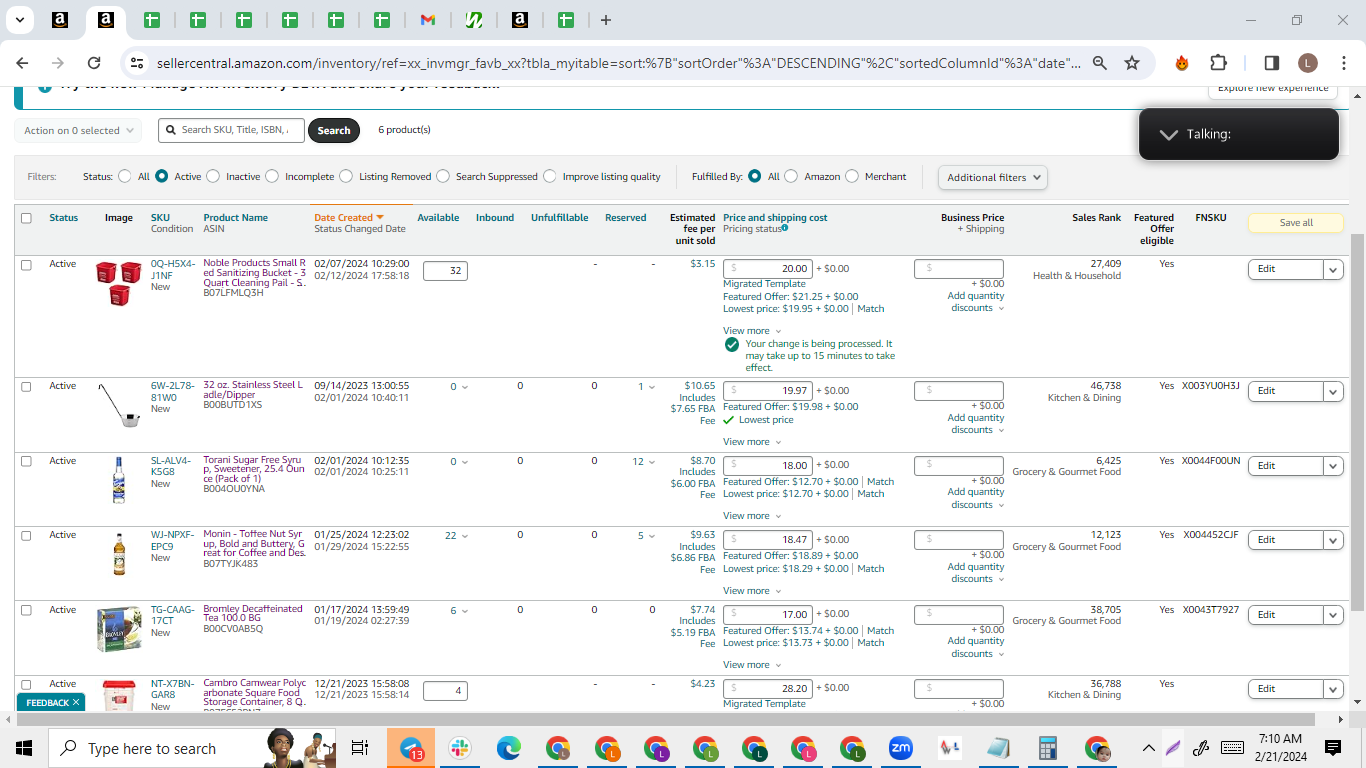
Task: Click the Search button
Action: tap(334, 130)
